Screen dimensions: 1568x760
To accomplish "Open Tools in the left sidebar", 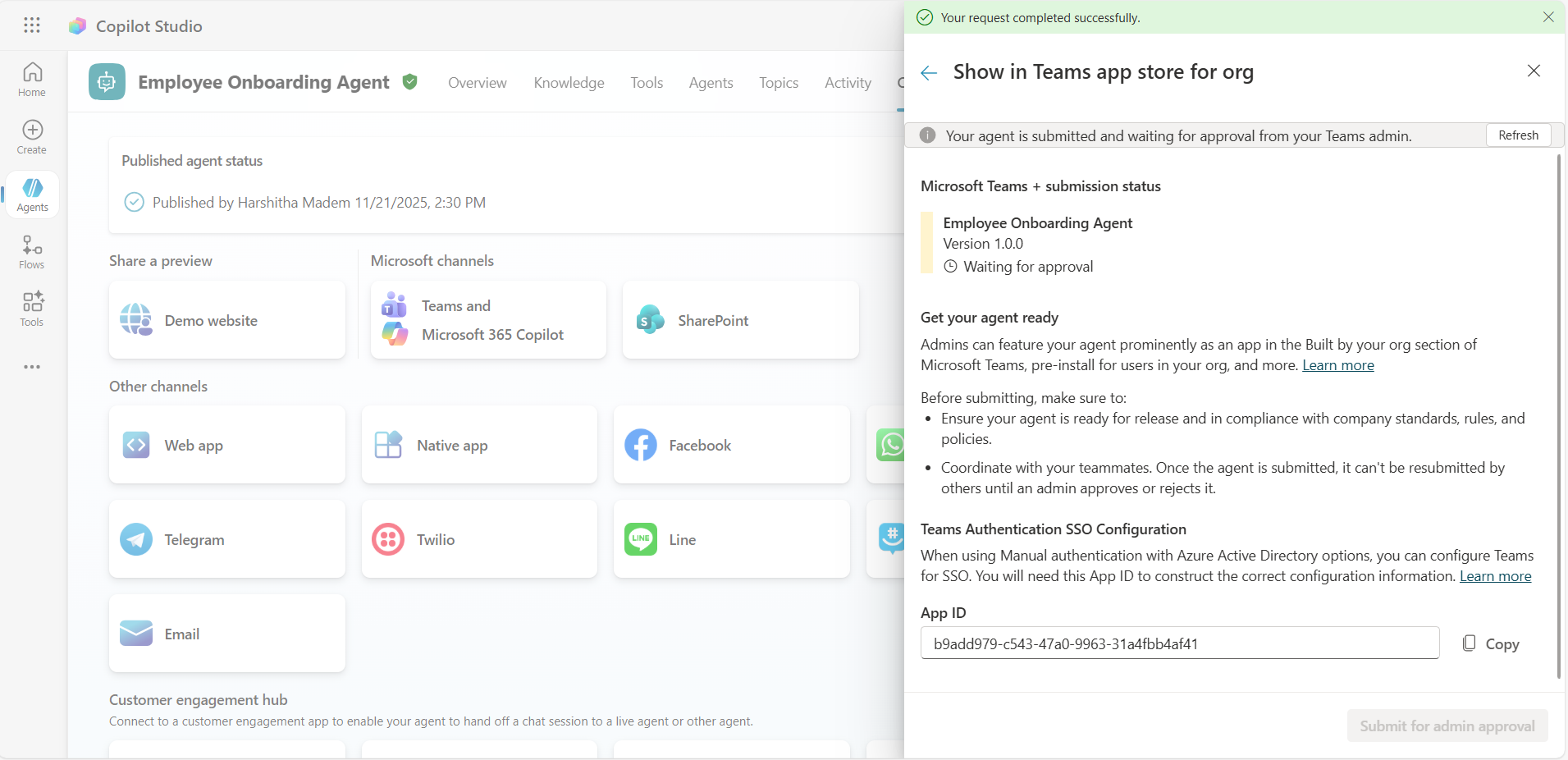I will [32, 309].
